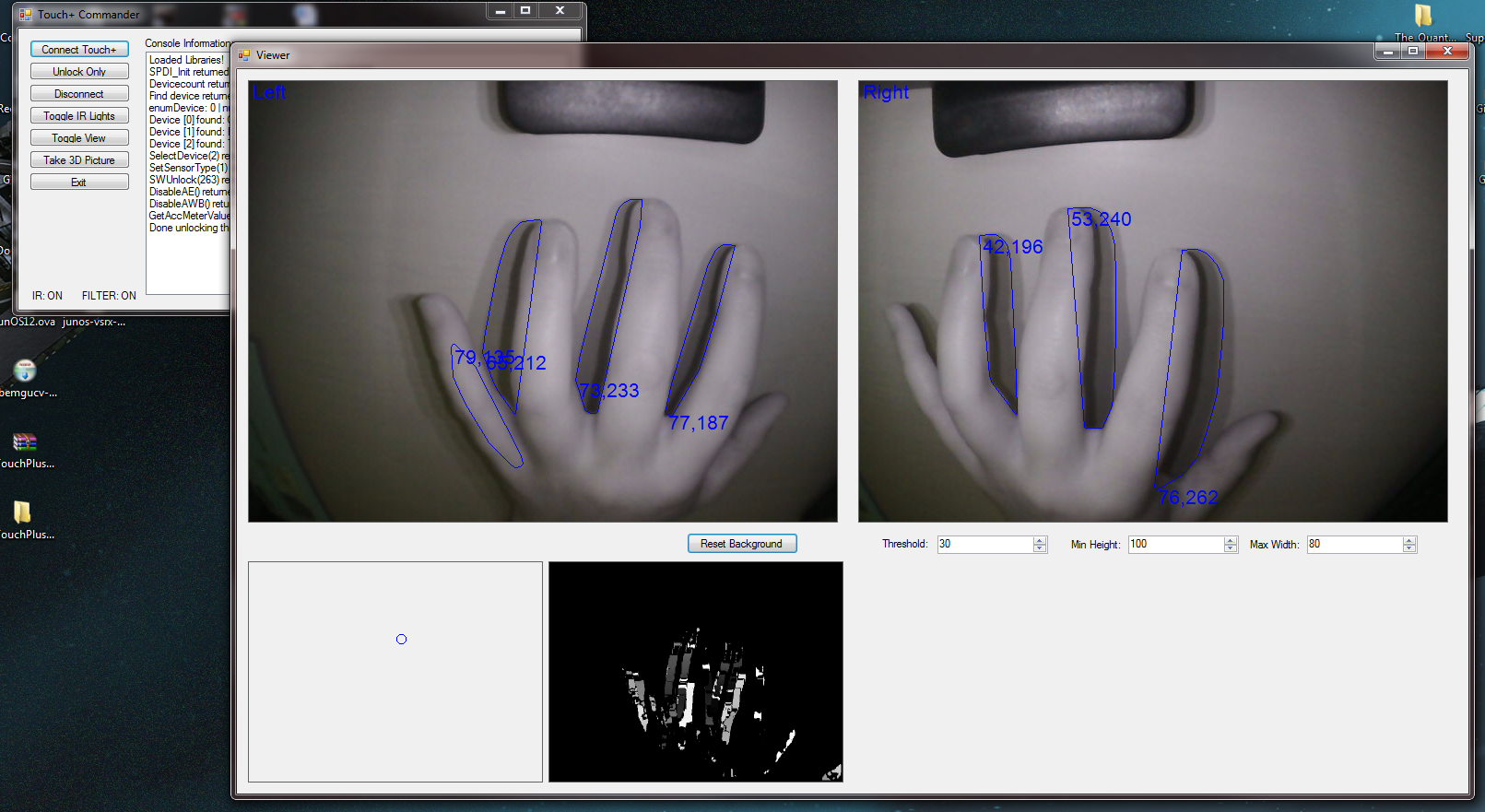This screenshot has height=812, width=1485.
Task: Click the Min Height number field
Action: 1174,544
